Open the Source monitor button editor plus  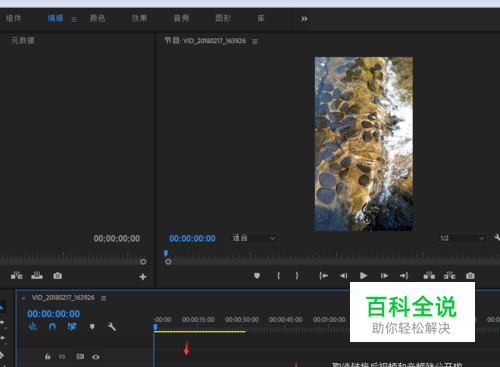(x=143, y=277)
